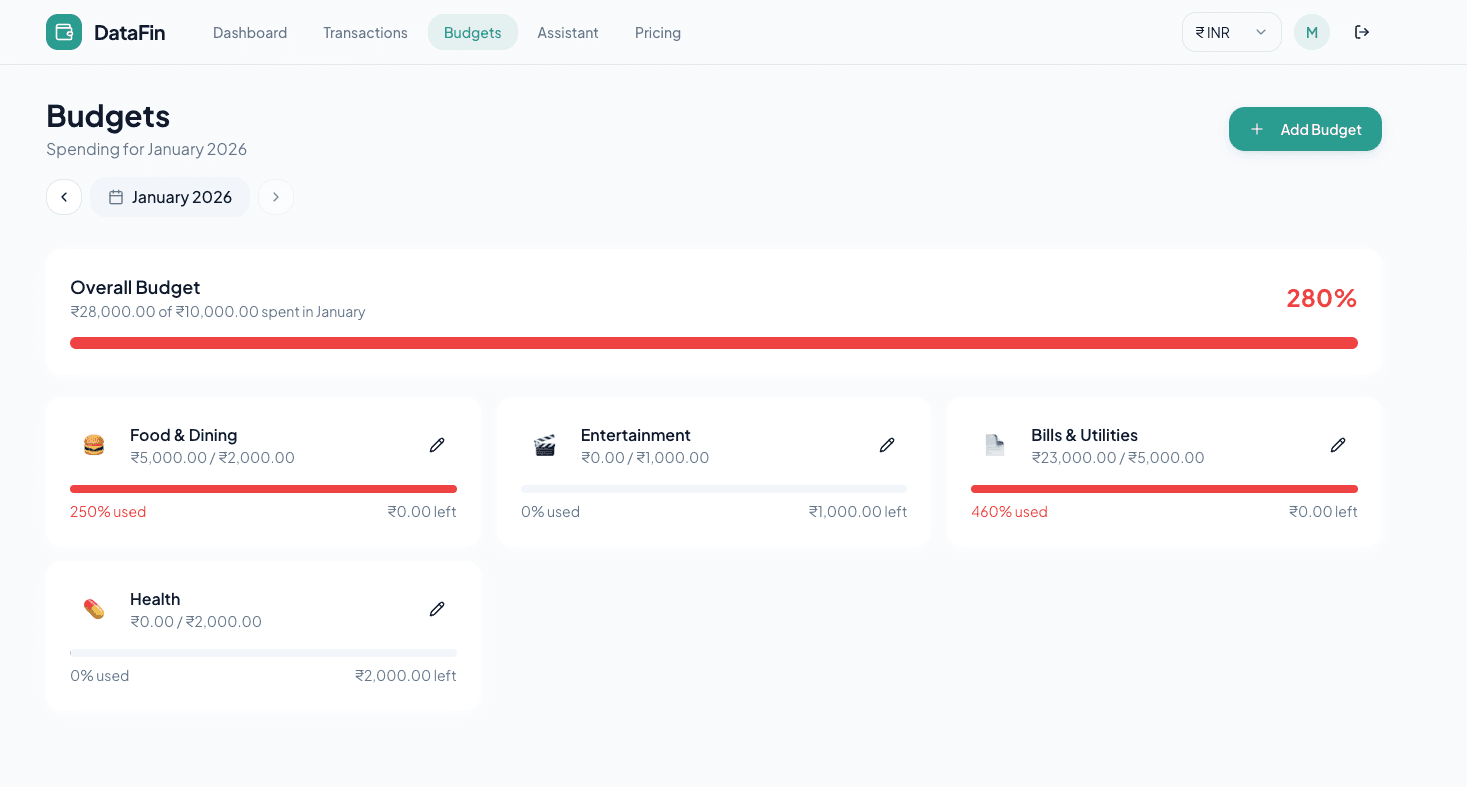
Task: Advance to next month using right chevron
Action: pos(276,197)
